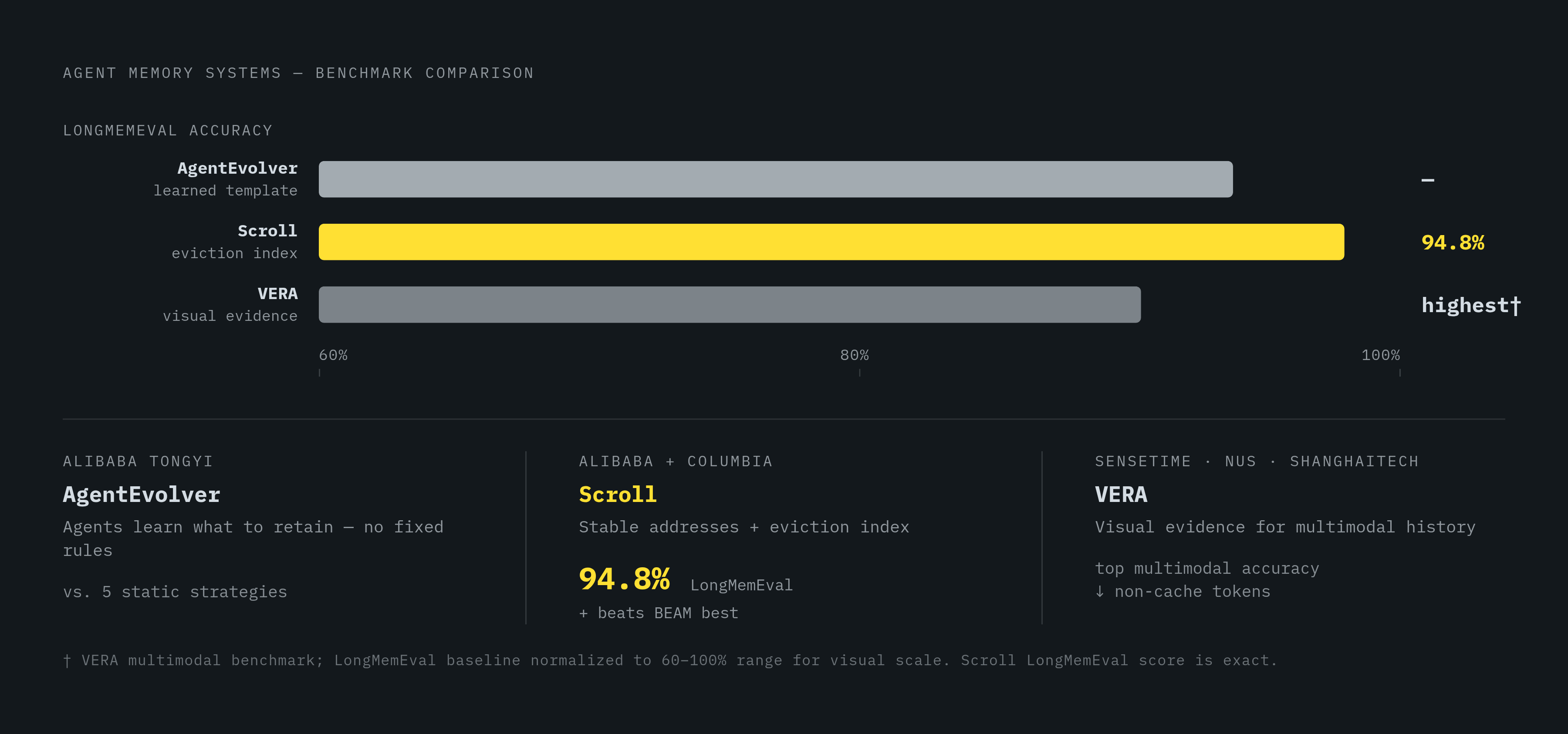Click the Scroll bar row label
The width and height of the screenshot is (1568, 734).
[x=267, y=231]
